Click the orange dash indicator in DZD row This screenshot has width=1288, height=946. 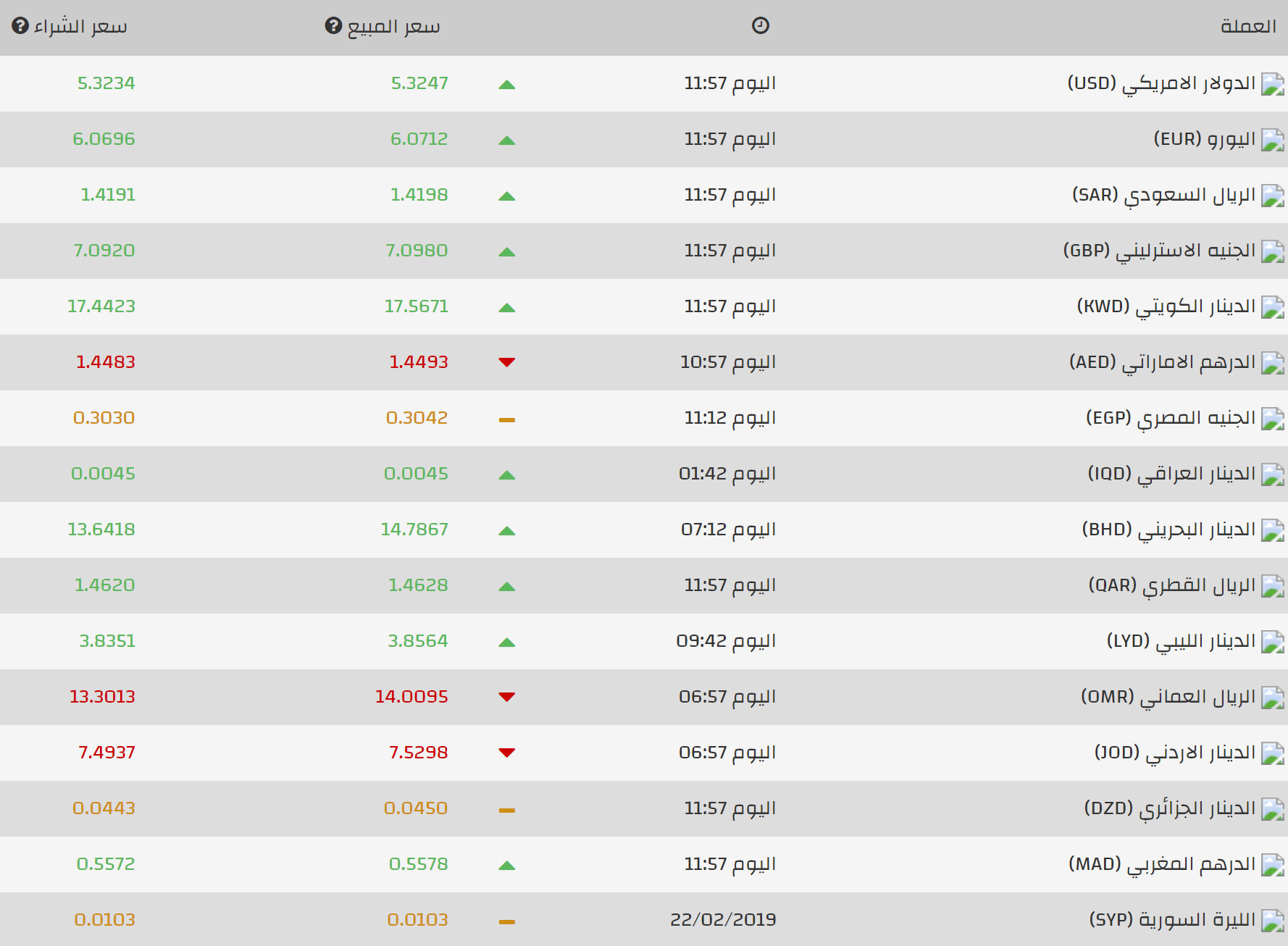(x=507, y=810)
